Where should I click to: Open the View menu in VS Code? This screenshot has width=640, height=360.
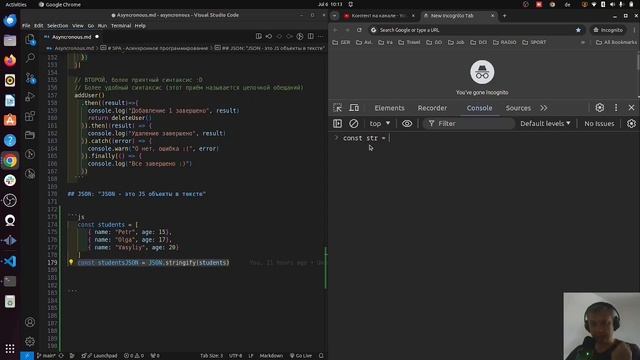(78, 25)
